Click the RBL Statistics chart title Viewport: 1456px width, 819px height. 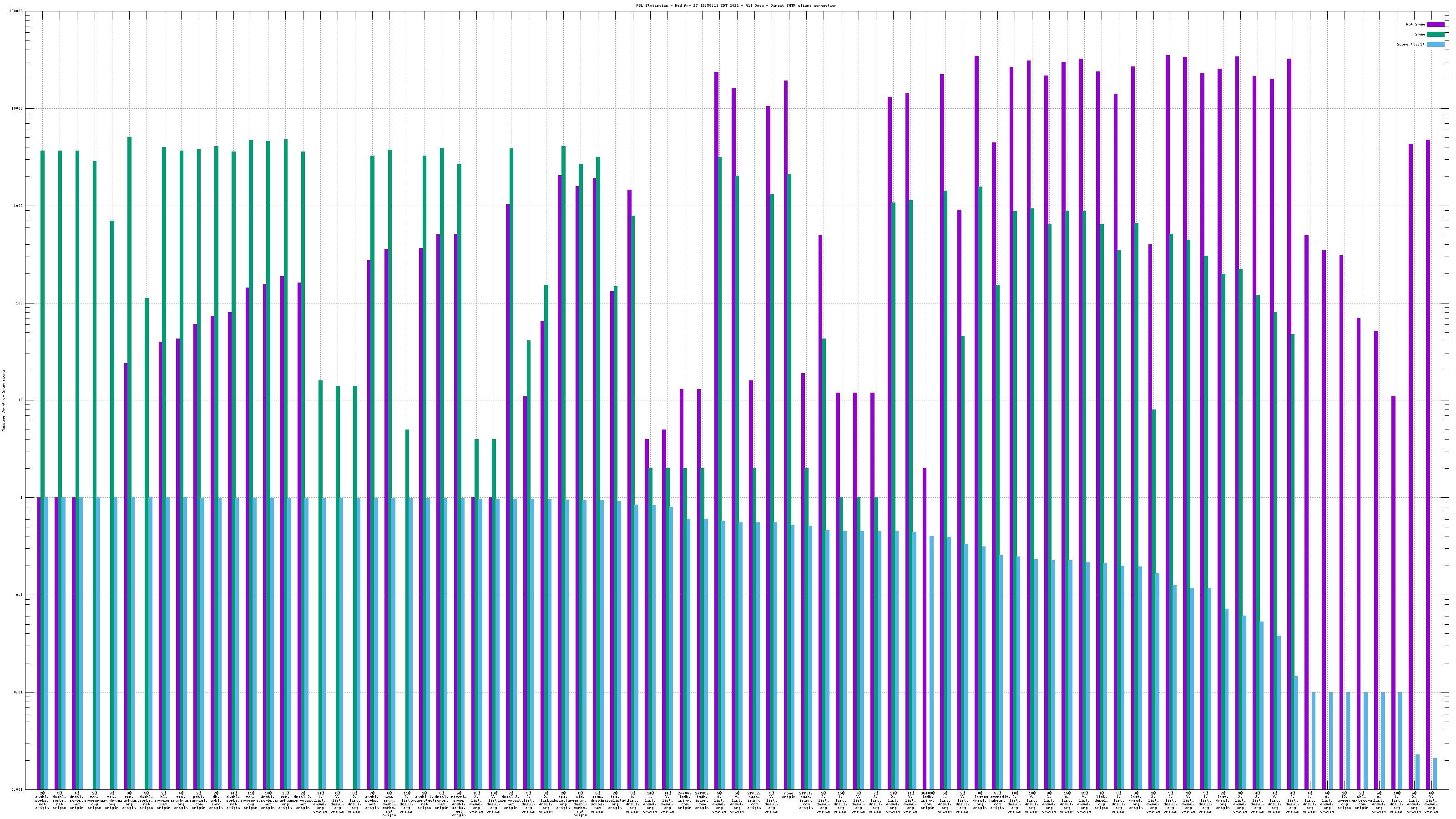pos(736,5)
